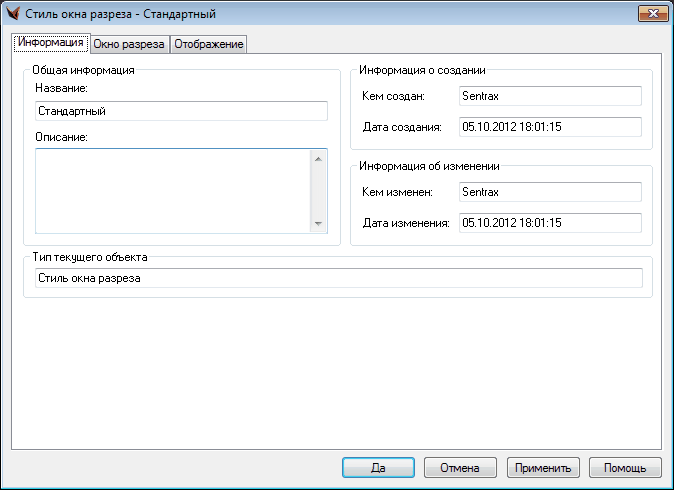The width and height of the screenshot is (674, 490).
Task: Select the Отображение tab
Action: point(208,44)
